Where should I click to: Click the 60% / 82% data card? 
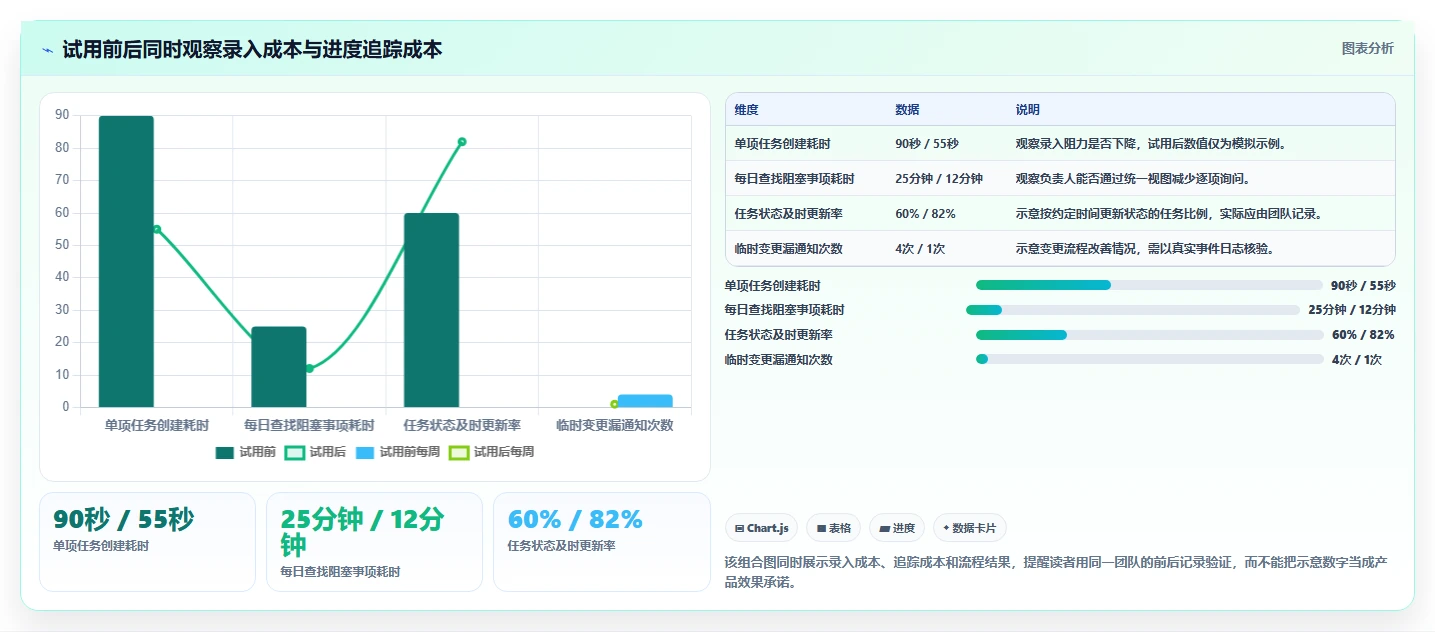(x=601, y=541)
